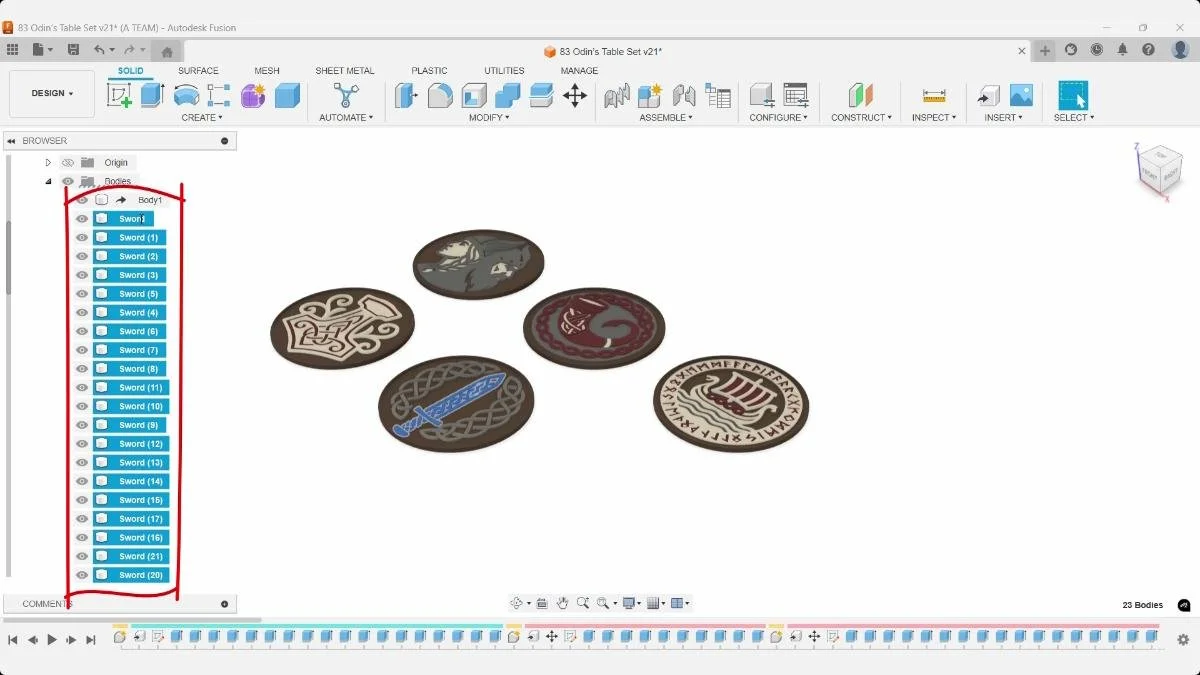Screen dimensions: 1200x675
Task: Select the Box primitive tool
Action: 287,95
